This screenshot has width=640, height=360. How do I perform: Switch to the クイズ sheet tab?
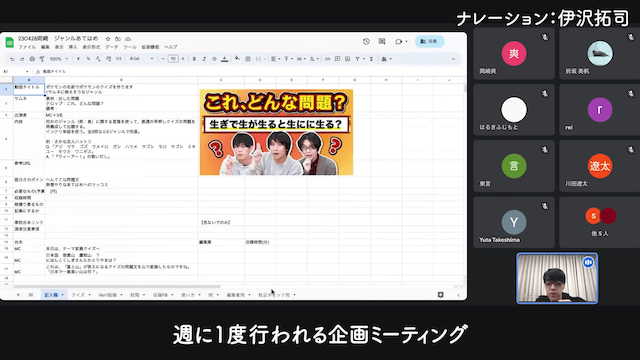[81, 295]
